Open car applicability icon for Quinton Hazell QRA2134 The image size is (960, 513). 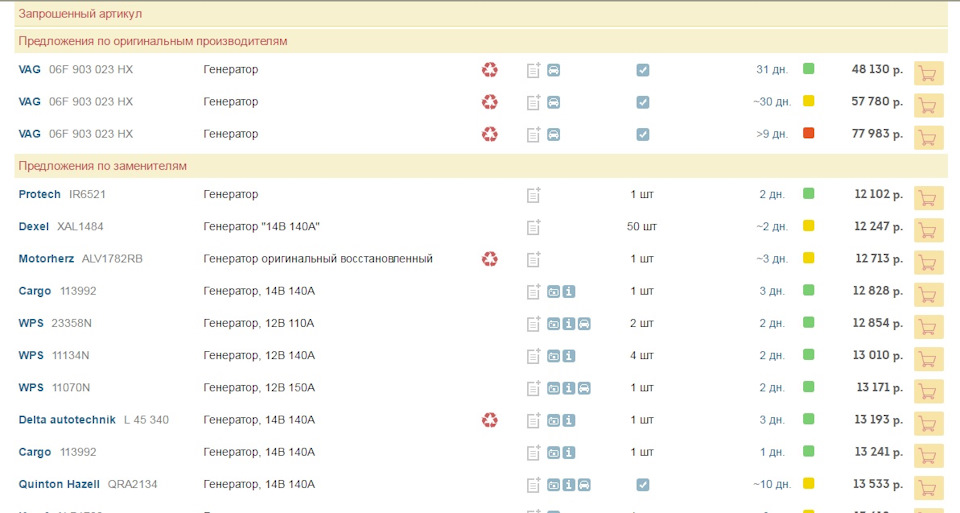(x=584, y=485)
